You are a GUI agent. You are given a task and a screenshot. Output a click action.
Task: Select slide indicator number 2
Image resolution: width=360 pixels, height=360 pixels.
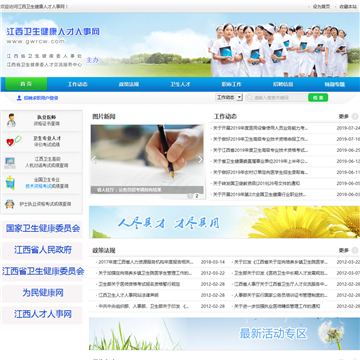pos(197,196)
